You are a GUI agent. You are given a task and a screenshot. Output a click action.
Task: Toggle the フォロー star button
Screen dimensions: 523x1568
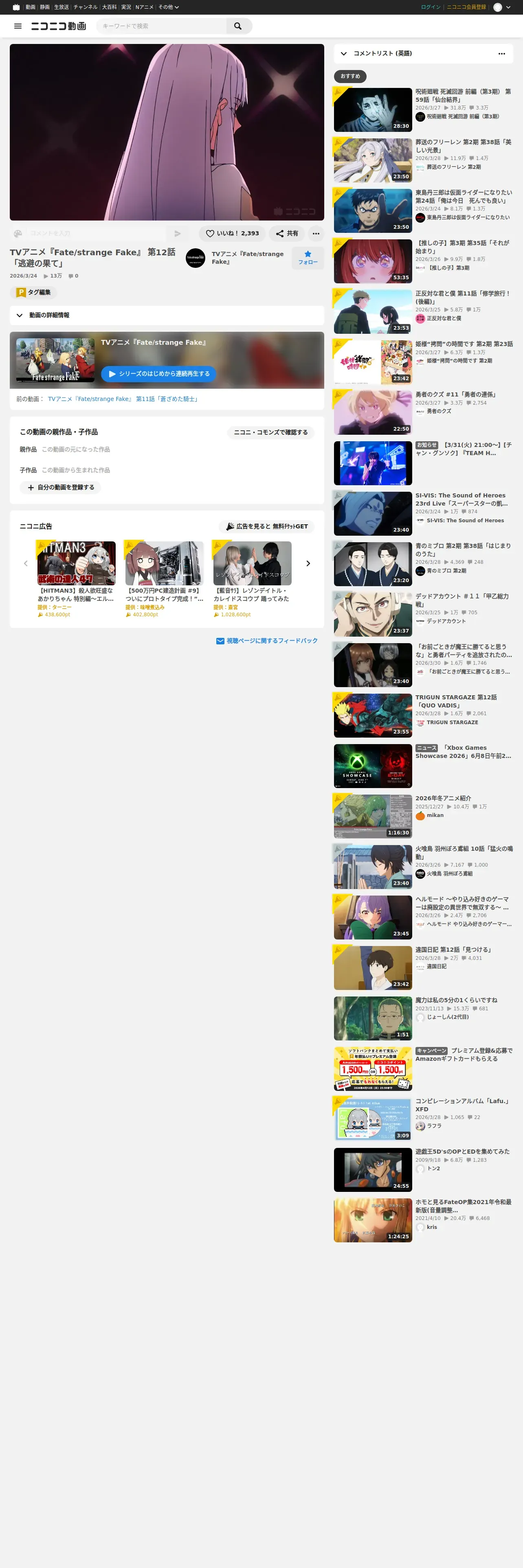click(308, 258)
